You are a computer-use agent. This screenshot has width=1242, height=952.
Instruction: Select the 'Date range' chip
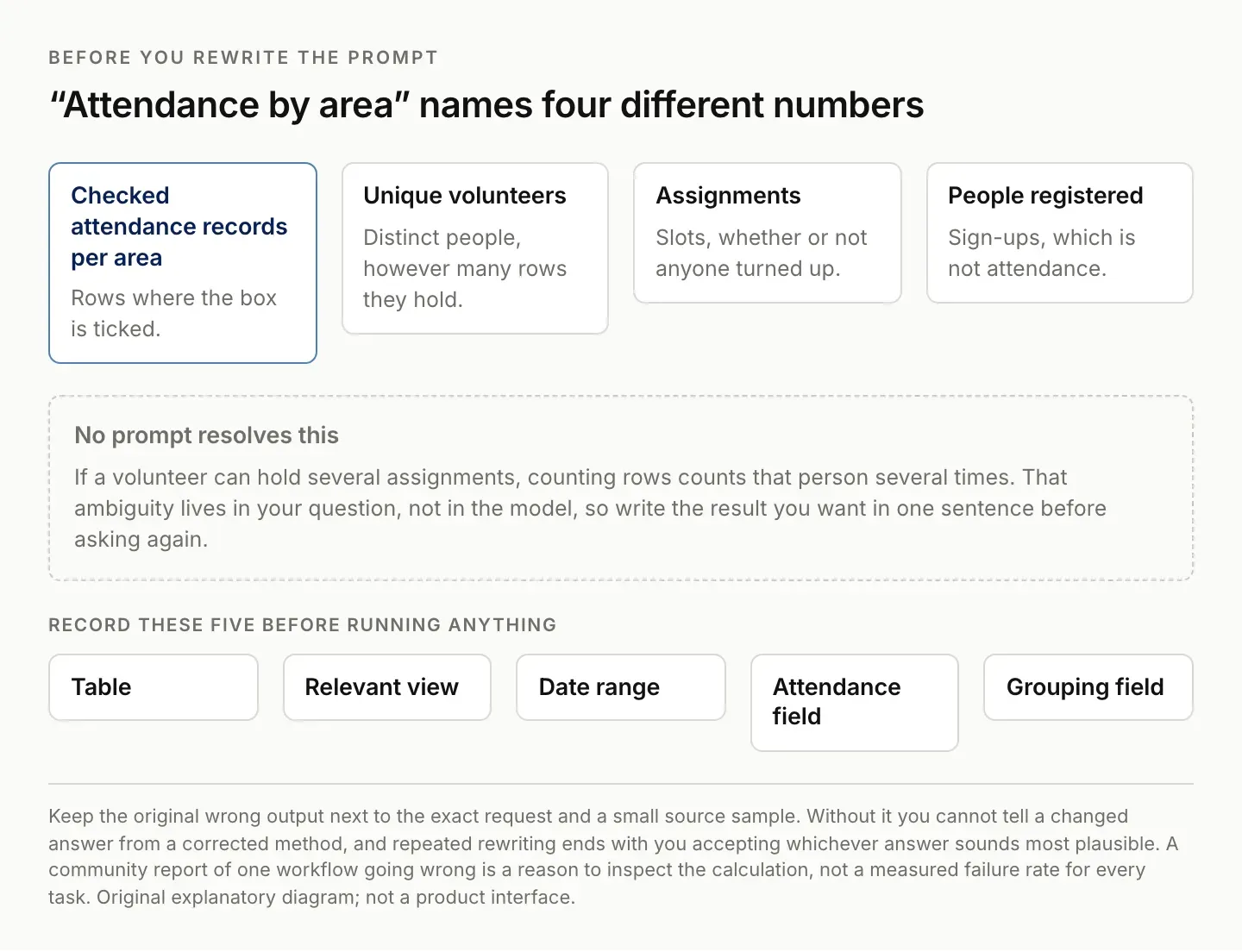tap(621, 687)
